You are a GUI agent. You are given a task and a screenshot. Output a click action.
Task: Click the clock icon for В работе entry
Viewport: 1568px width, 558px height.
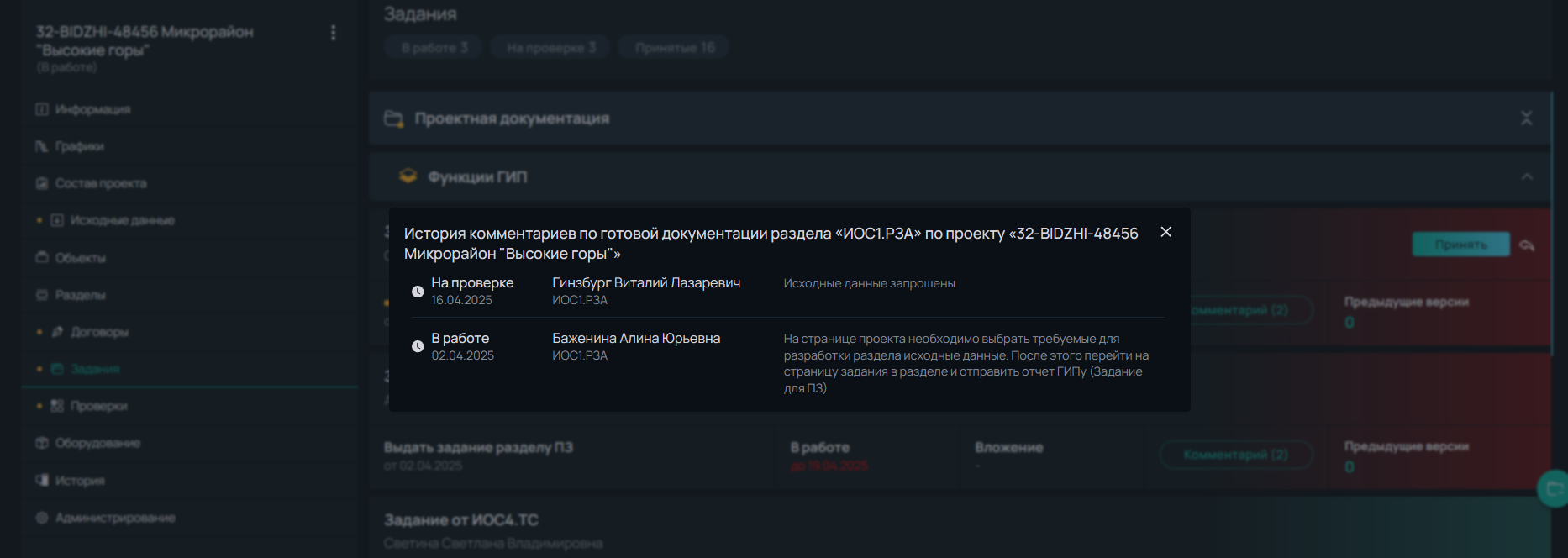pyautogui.click(x=417, y=346)
